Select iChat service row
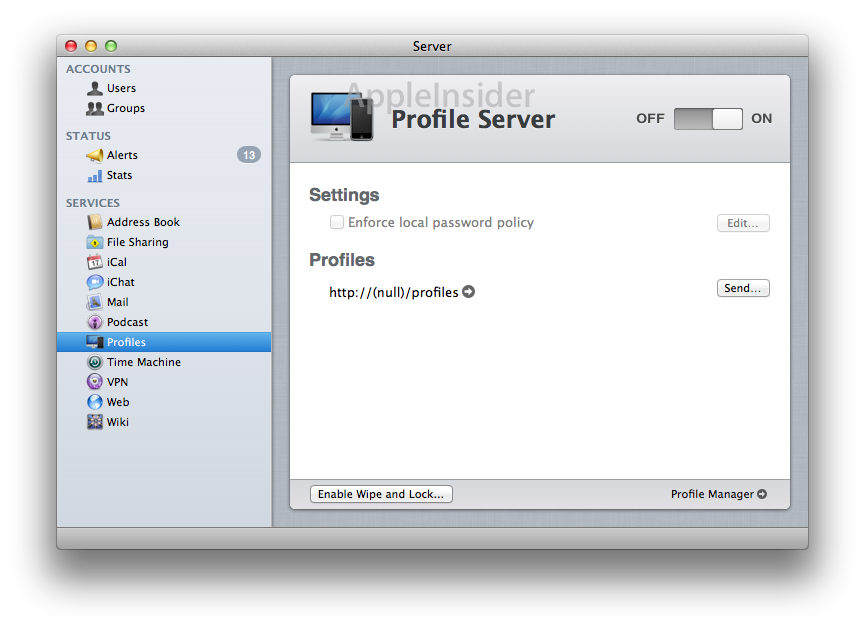The height and width of the screenshot is (628, 865). pos(164,282)
